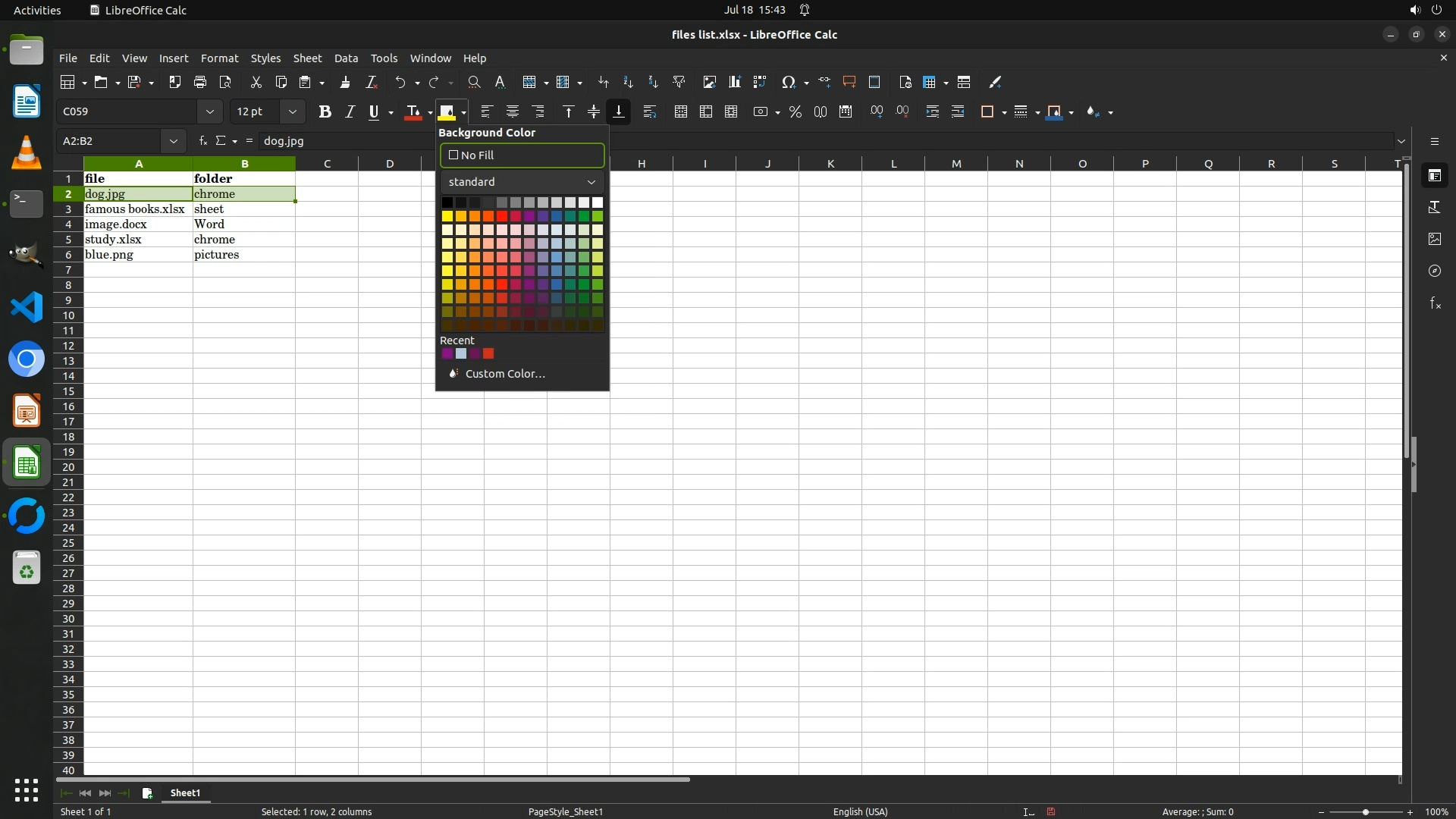Click the Insert Chart icon
This screenshot has height=819, width=1456.
tap(734, 83)
